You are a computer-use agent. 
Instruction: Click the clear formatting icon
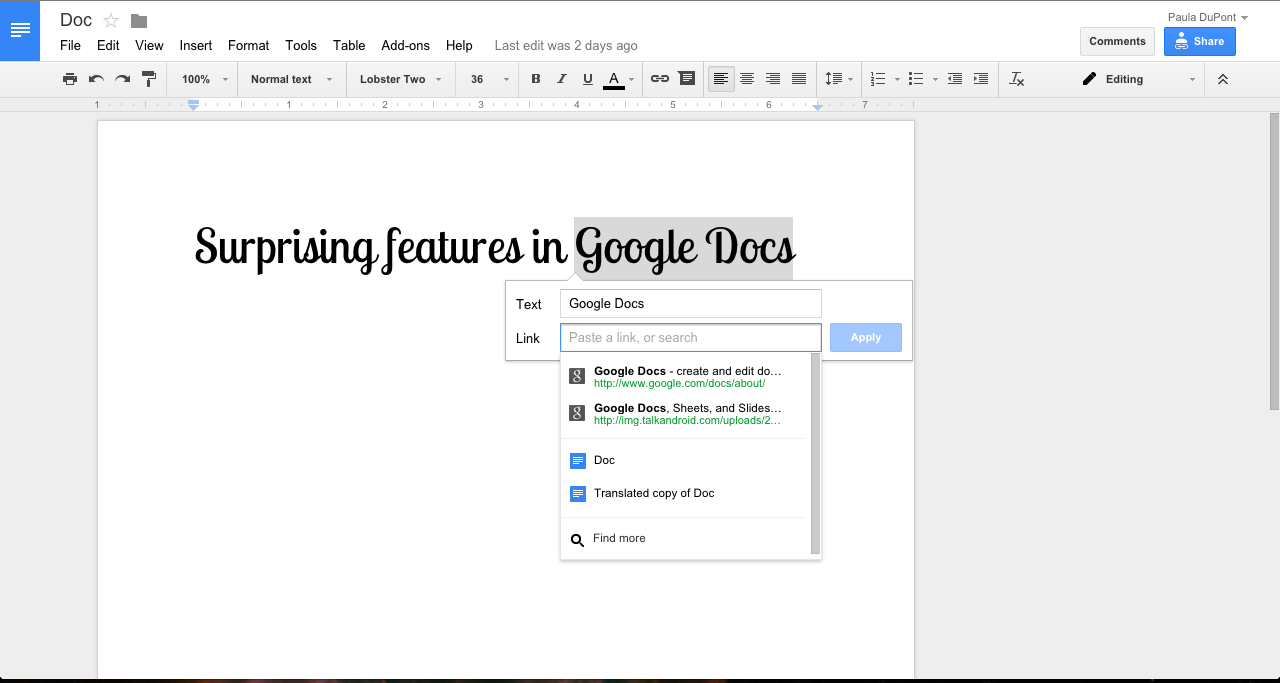click(x=1017, y=79)
